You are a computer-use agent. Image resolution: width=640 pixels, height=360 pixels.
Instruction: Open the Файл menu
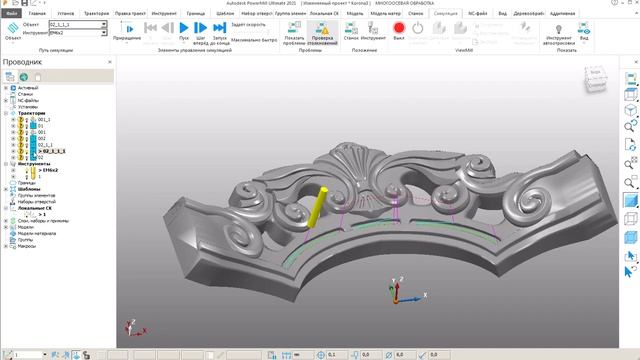(x=11, y=13)
